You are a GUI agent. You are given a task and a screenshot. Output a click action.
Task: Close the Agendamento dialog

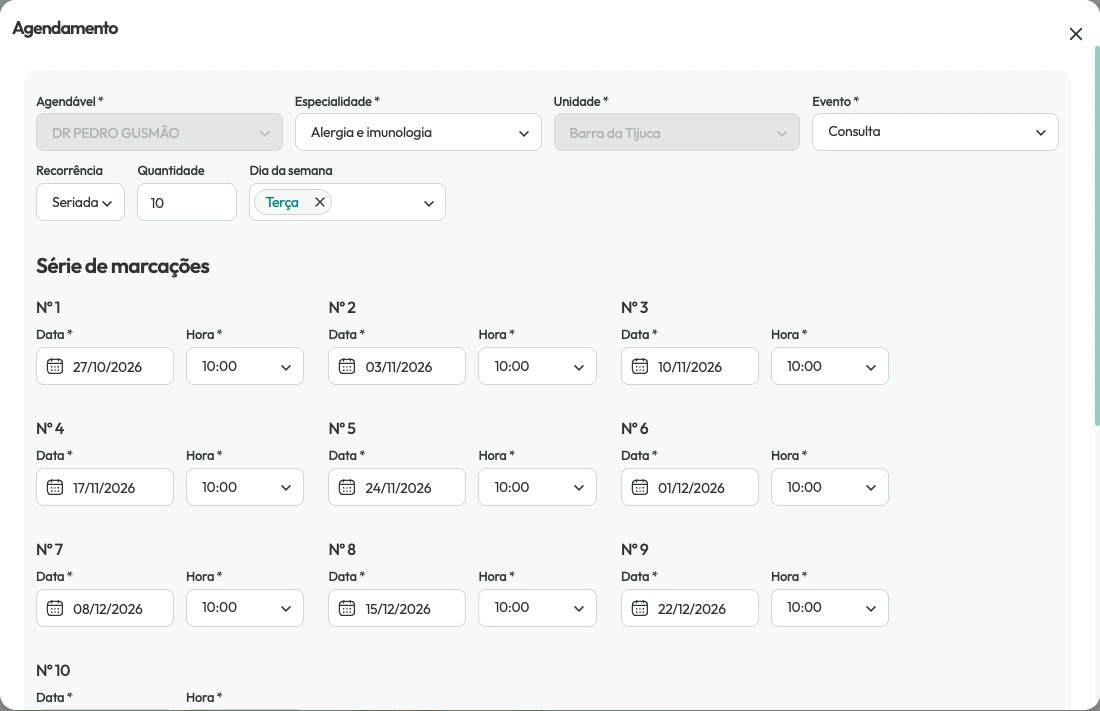(x=1075, y=34)
